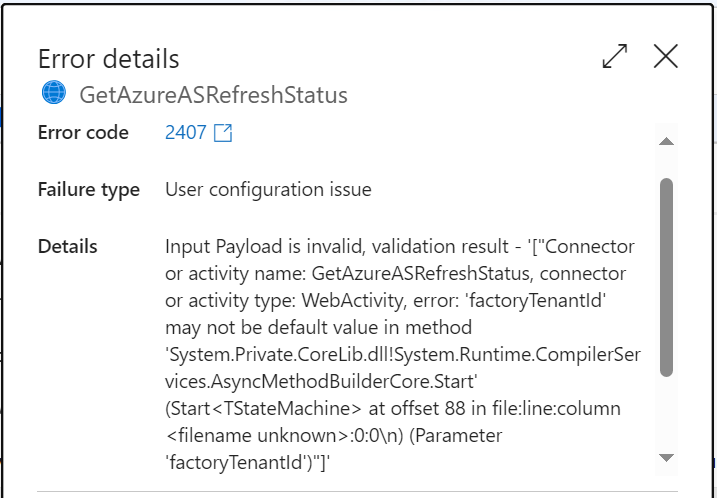This screenshot has height=498, width=717.
Task: Click the Start<TStateMachine> at offset 88 line
Action: (393, 408)
